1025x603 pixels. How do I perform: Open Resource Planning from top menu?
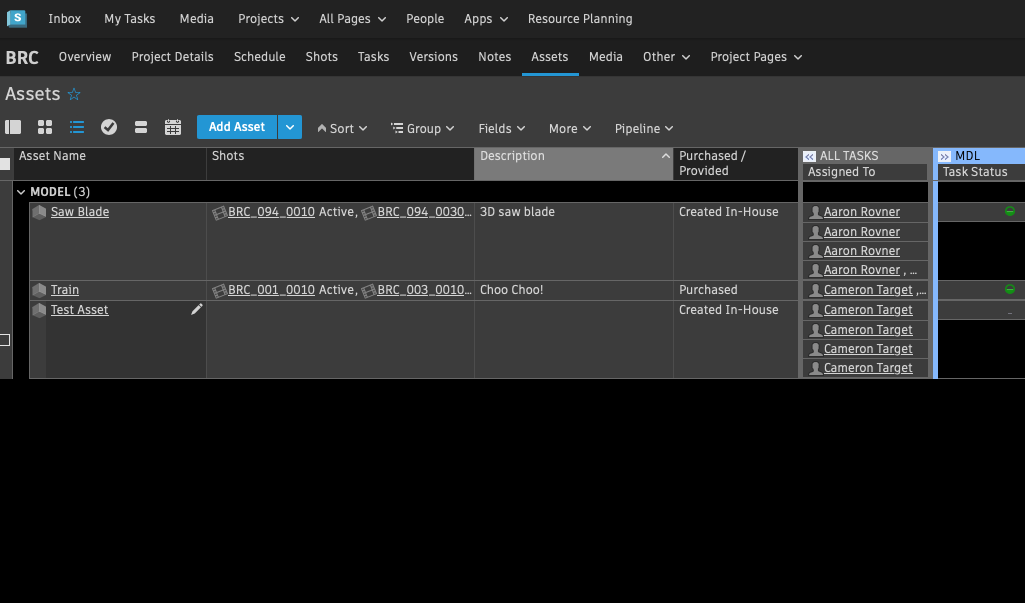coord(579,19)
